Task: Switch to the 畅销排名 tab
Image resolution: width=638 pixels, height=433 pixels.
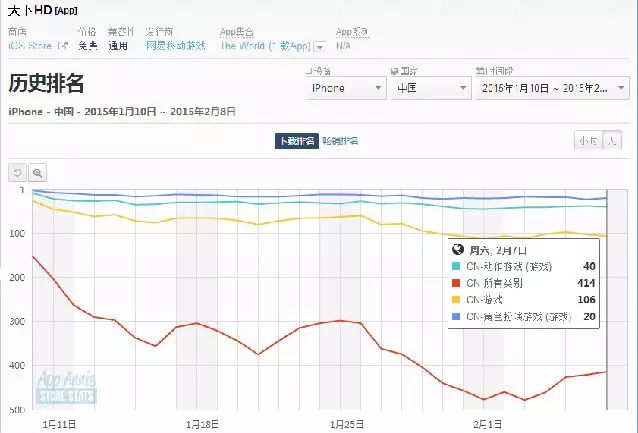Action: pos(340,141)
